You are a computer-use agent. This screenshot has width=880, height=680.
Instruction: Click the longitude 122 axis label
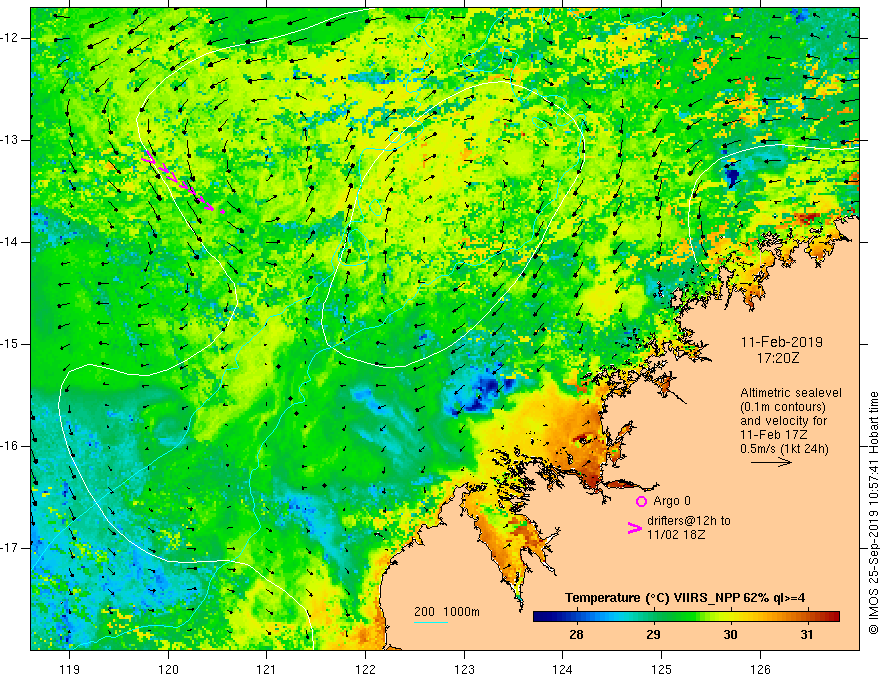365,669
